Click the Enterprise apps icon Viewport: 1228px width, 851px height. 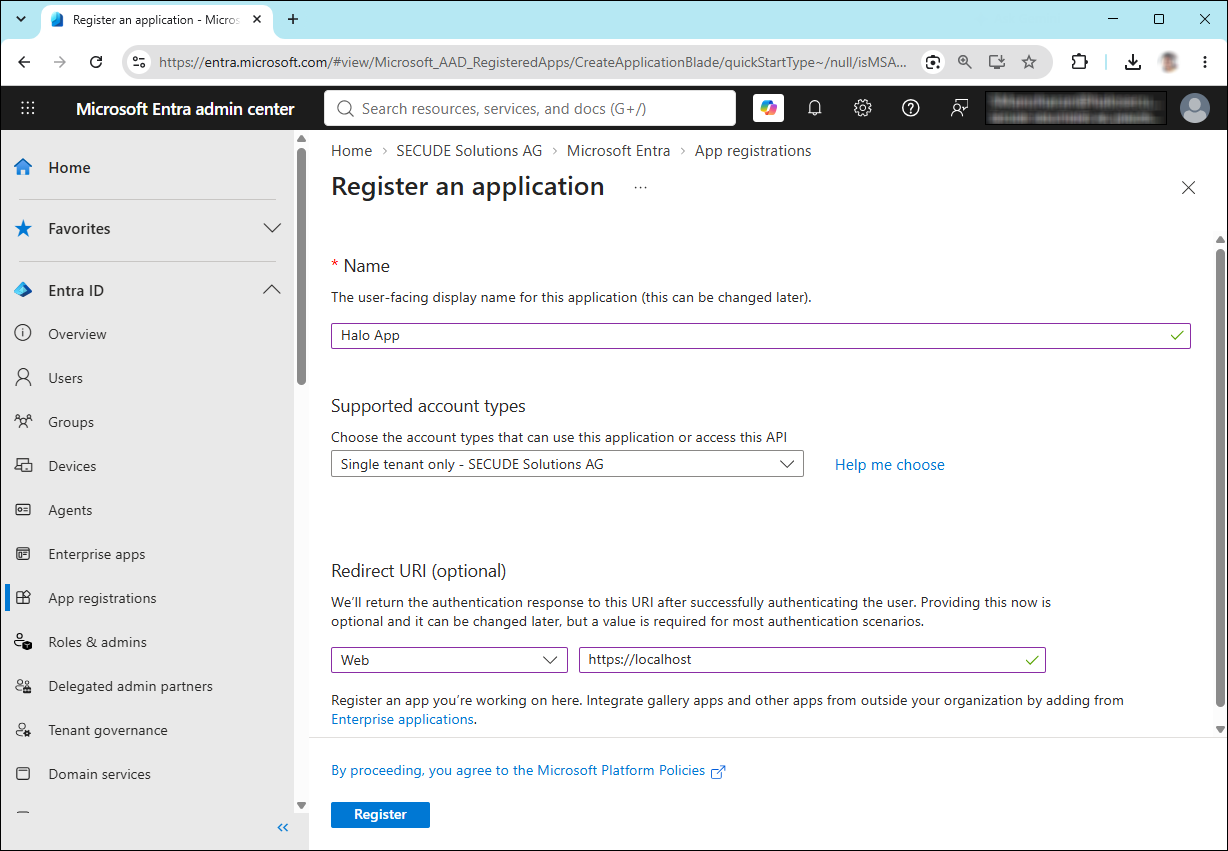point(23,554)
